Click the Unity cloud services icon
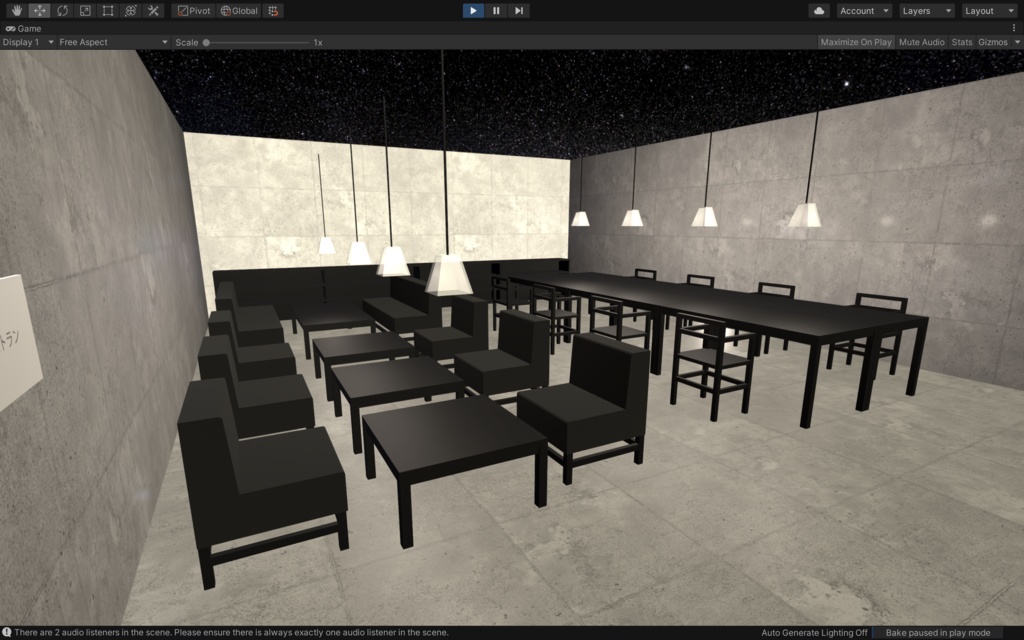Image resolution: width=1024 pixels, height=640 pixels. 818,10
